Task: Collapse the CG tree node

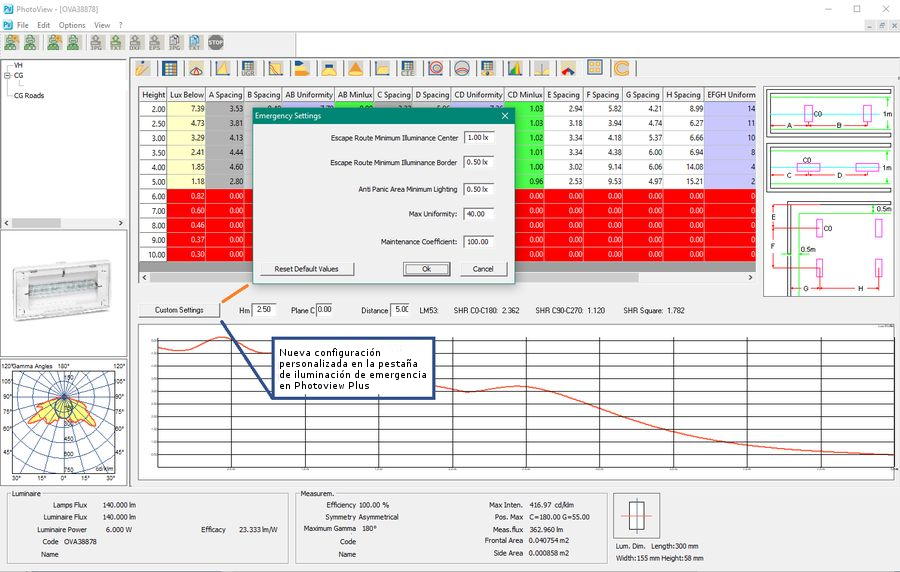Action: click(7, 75)
